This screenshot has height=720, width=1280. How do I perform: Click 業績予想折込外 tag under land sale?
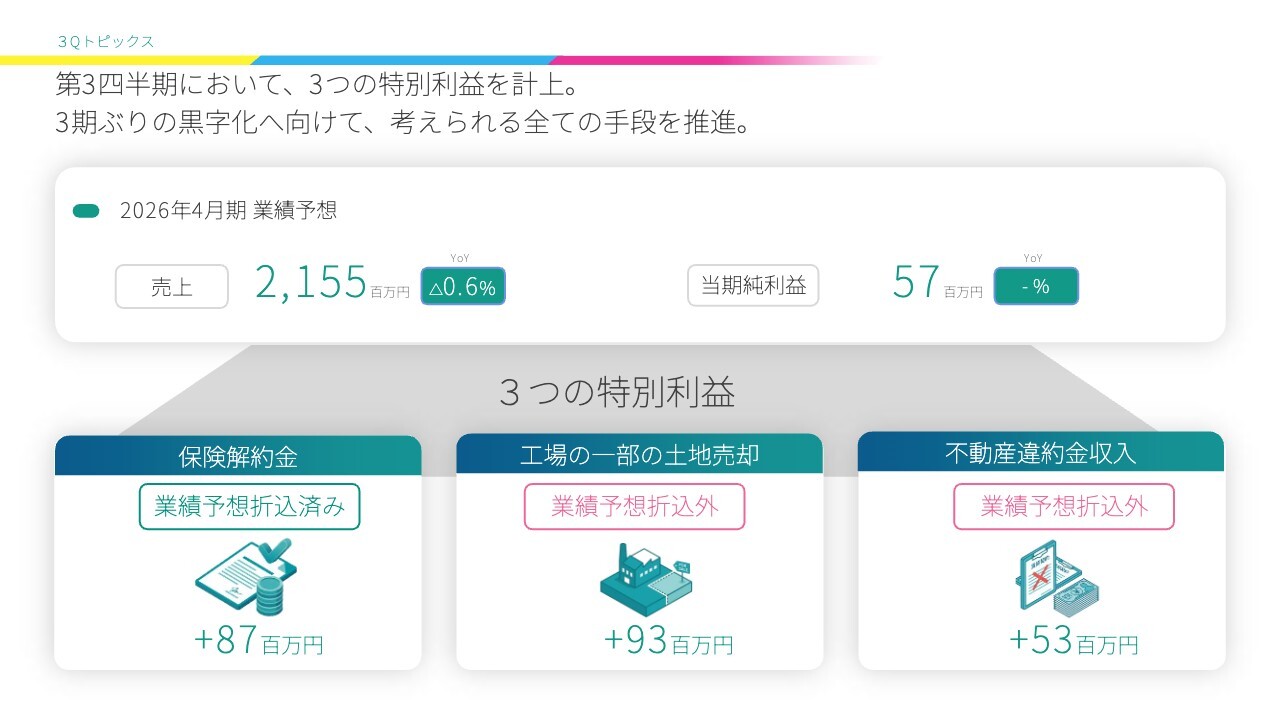click(635, 507)
